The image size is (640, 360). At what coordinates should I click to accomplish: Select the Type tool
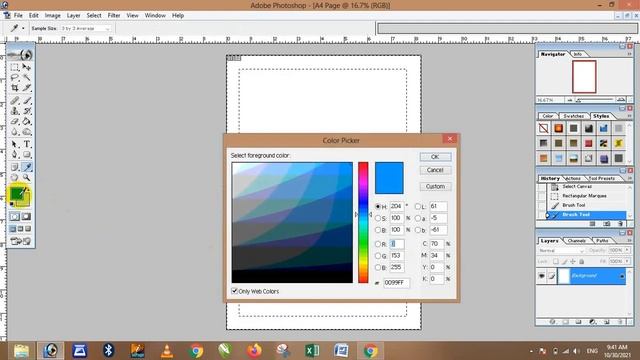pos(27,144)
